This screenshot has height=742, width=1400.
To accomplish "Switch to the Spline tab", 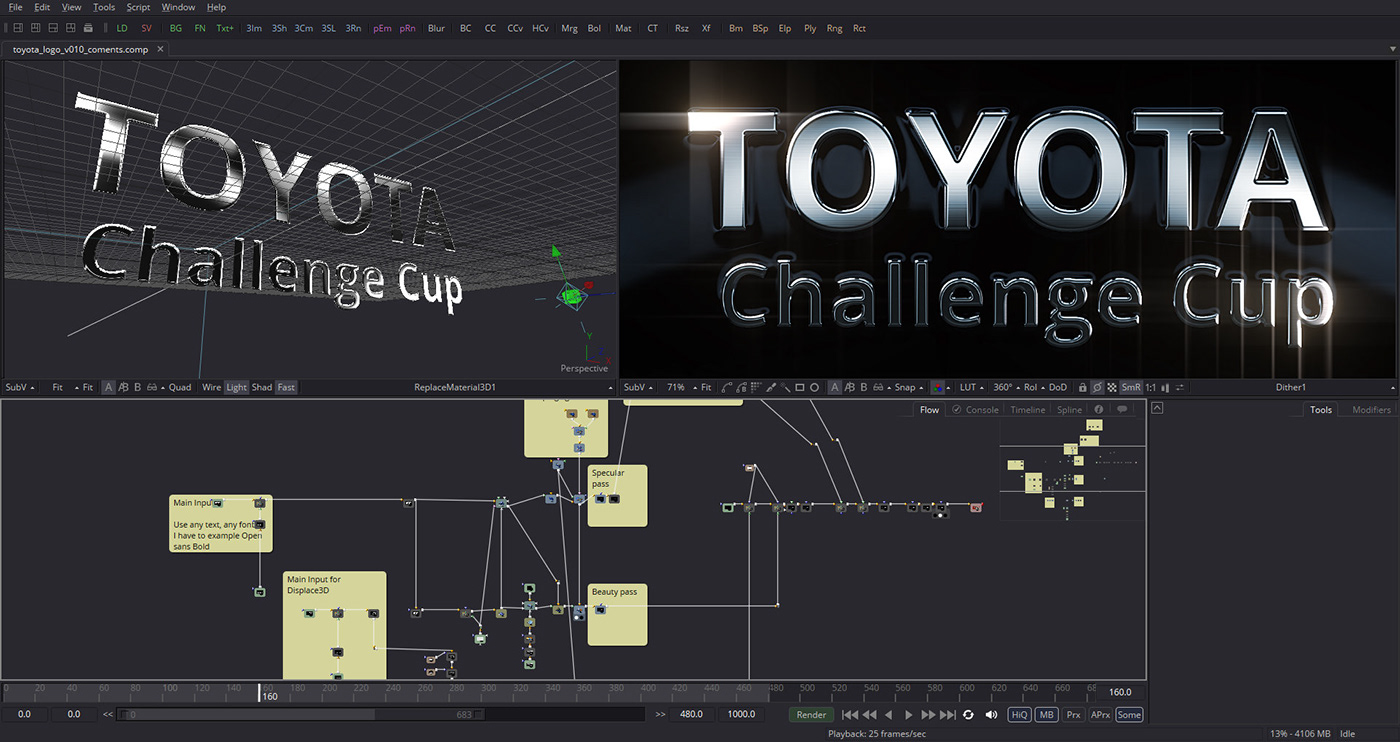I will click(x=1069, y=410).
